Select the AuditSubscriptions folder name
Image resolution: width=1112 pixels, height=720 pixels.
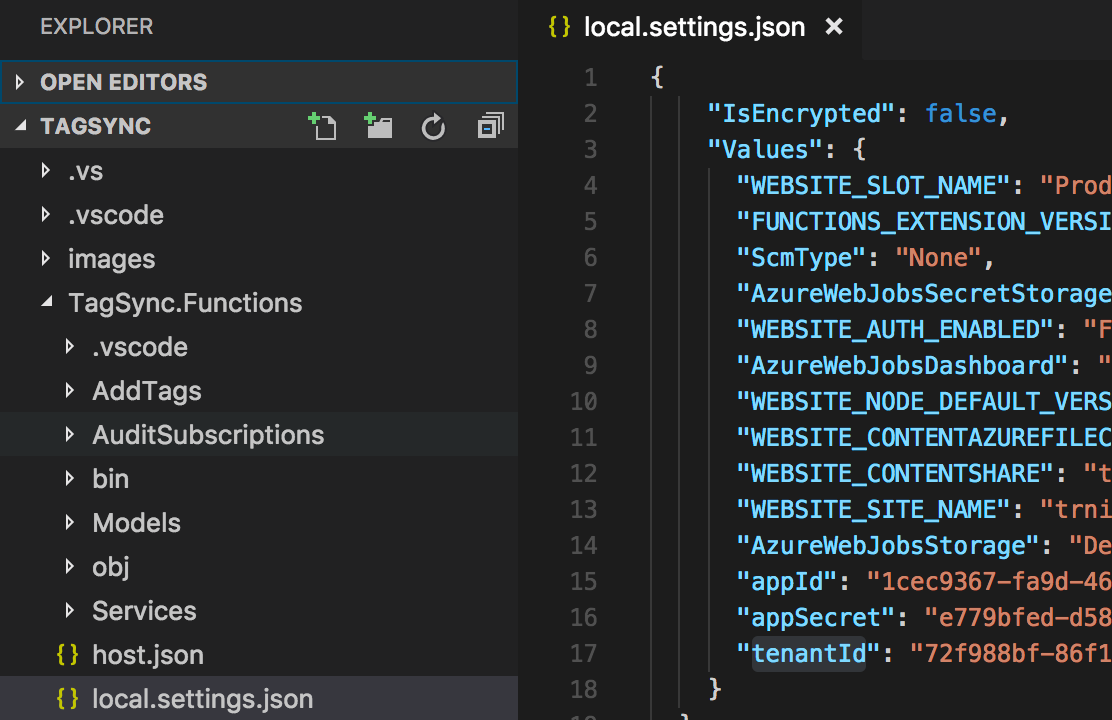pyautogui.click(x=208, y=435)
